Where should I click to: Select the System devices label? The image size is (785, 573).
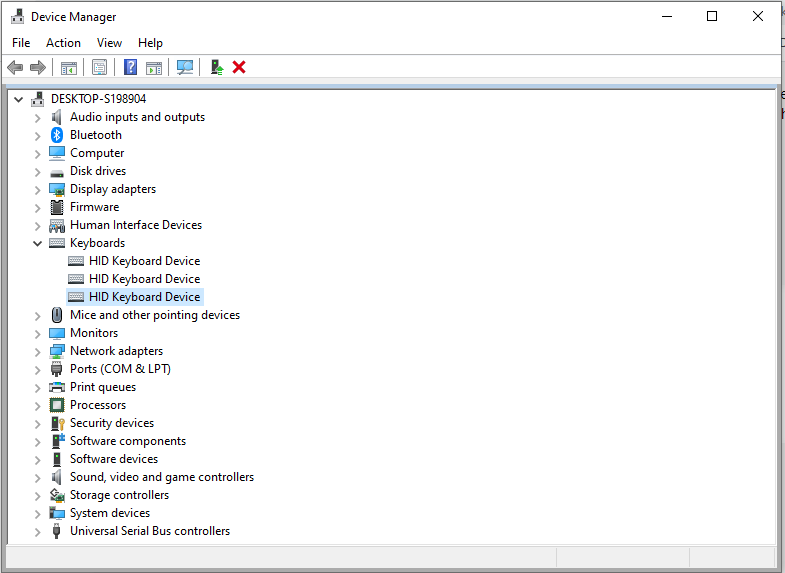pos(110,513)
